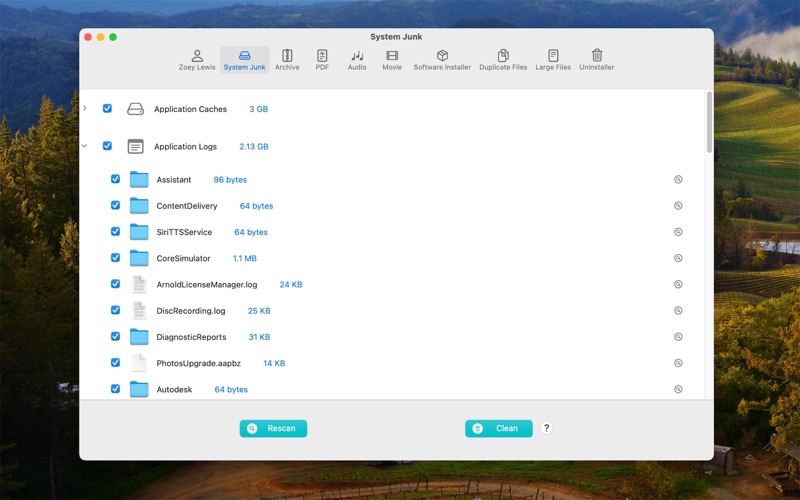
Task: Click the 1.1 MB size value
Action: pos(244,259)
